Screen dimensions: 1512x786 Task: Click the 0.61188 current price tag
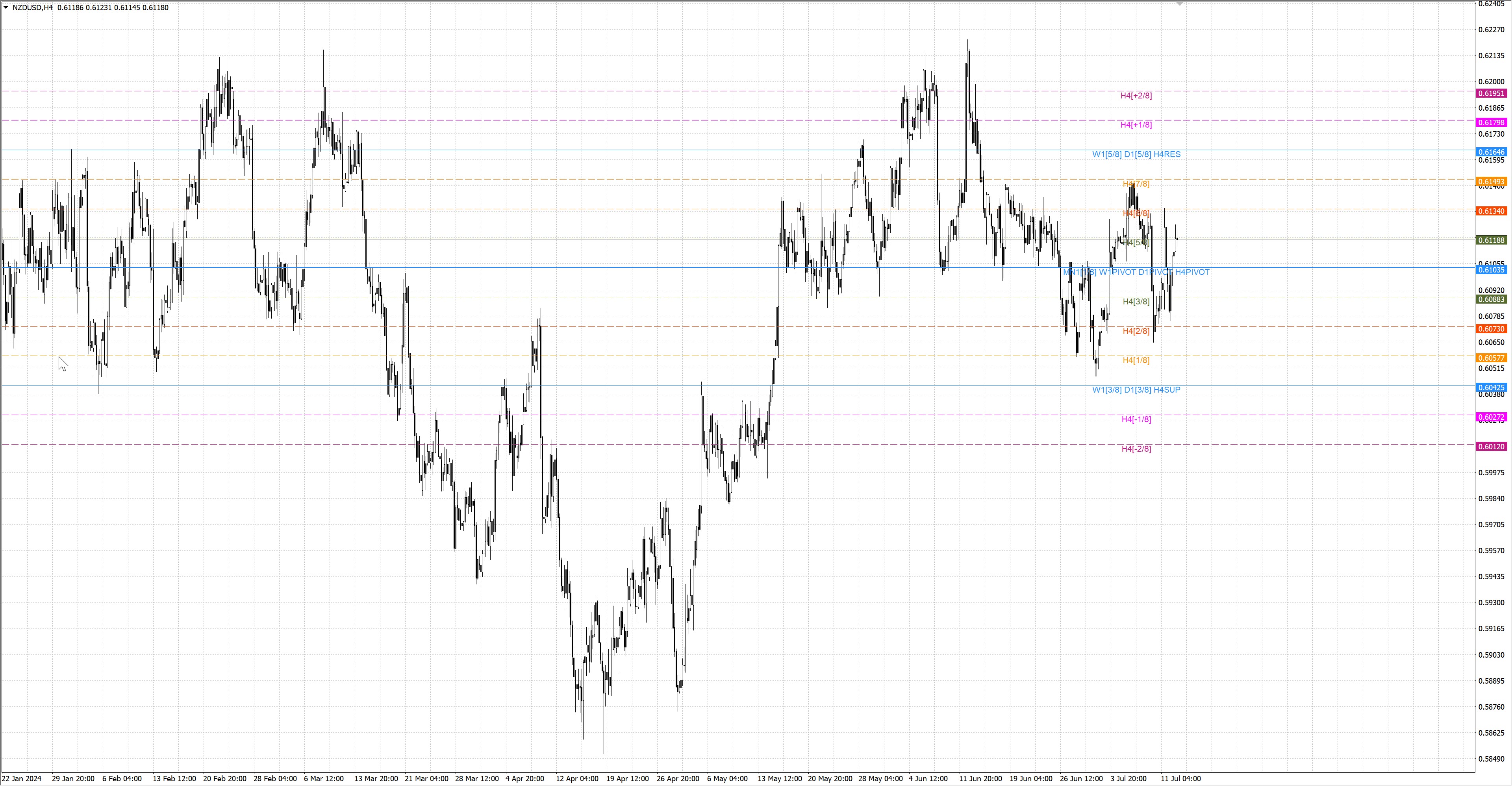coord(1491,240)
